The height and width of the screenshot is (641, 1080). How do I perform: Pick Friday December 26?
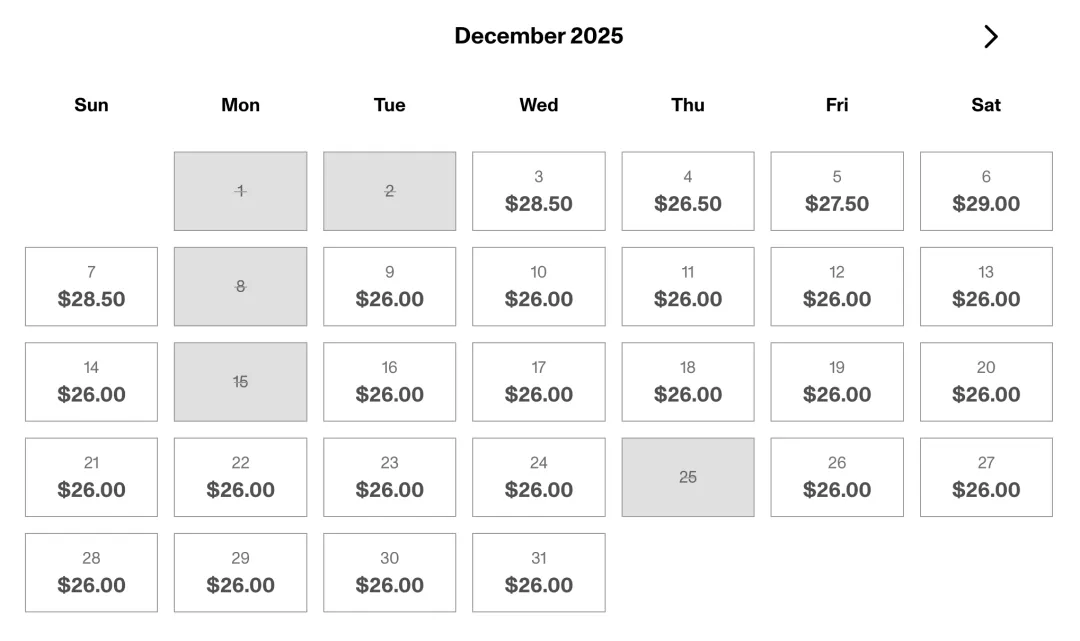coord(836,477)
